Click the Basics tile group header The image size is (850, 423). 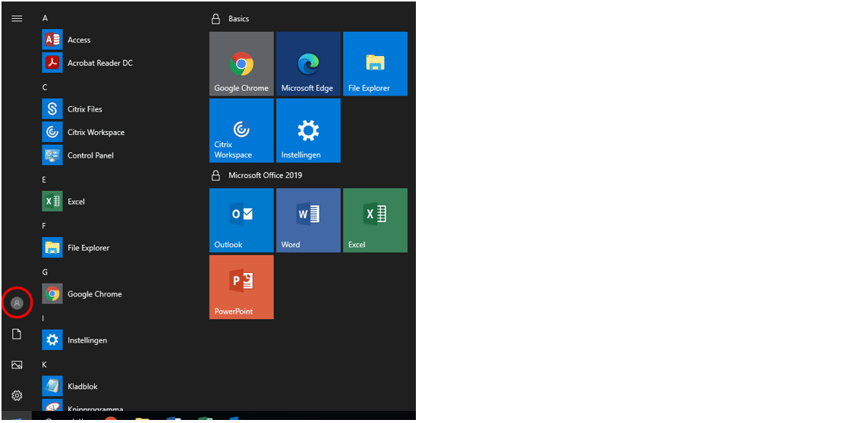point(239,18)
